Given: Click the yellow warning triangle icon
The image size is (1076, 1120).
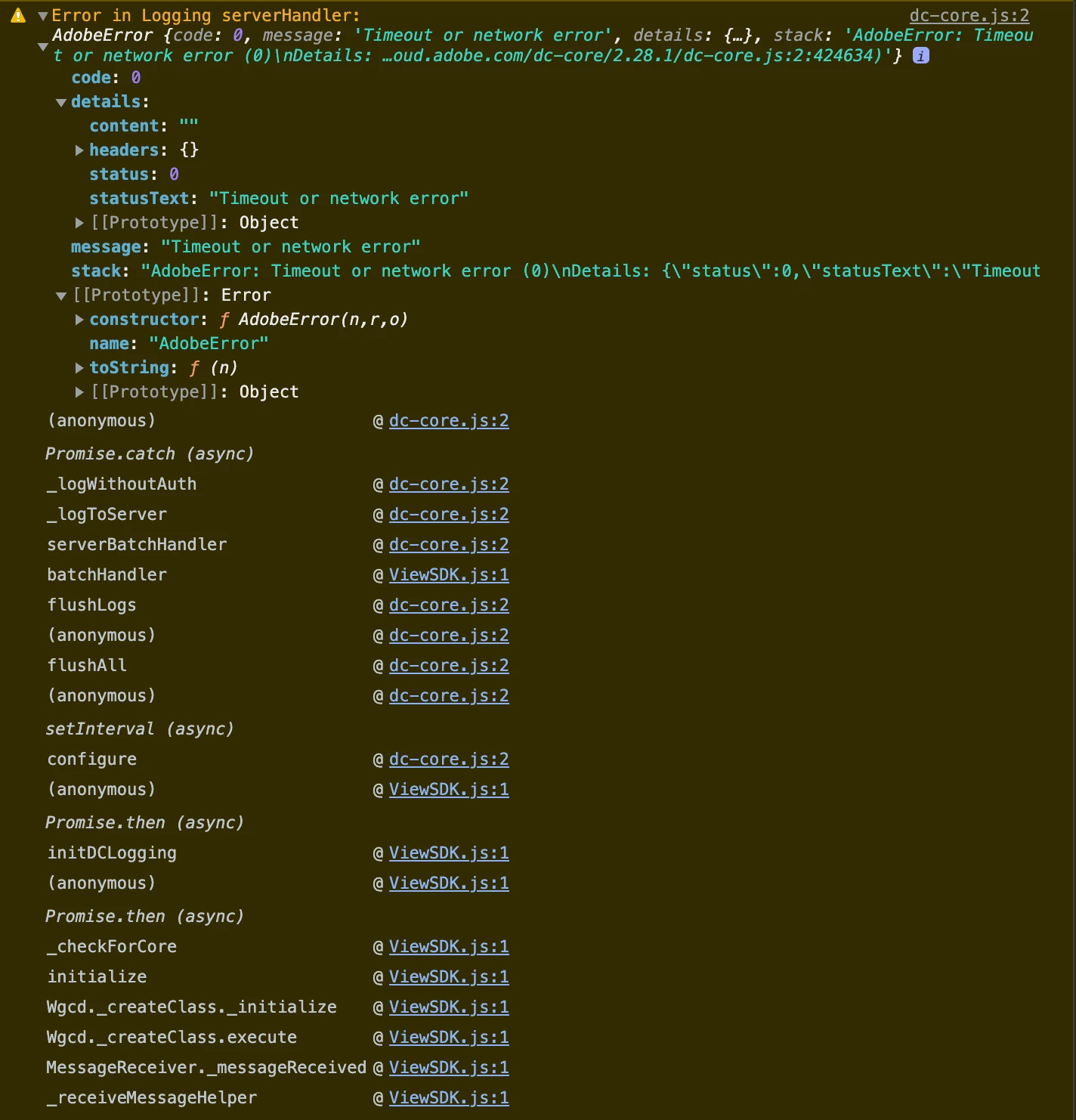Looking at the screenshot, I should coord(18,15).
